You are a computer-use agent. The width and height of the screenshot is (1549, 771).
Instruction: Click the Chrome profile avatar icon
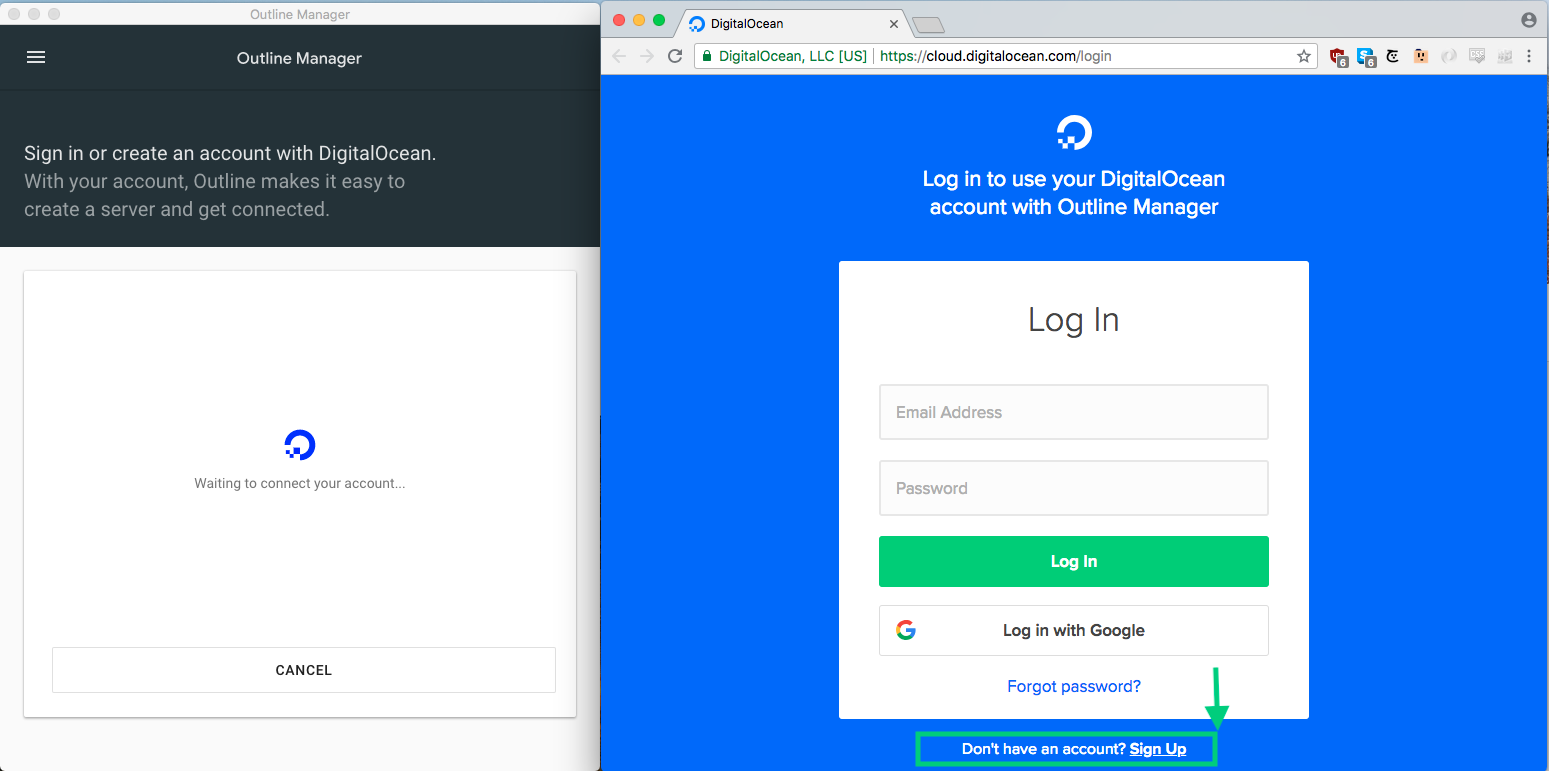[1528, 20]
